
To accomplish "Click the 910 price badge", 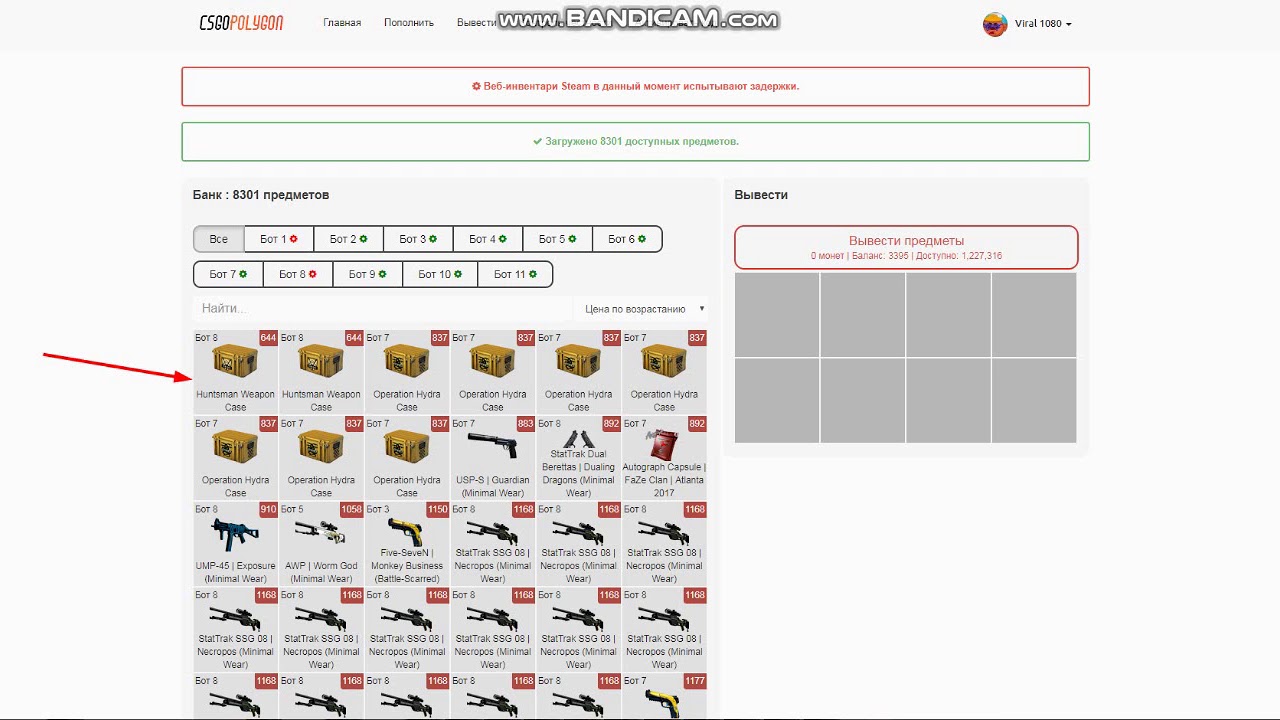I will 268,510.
